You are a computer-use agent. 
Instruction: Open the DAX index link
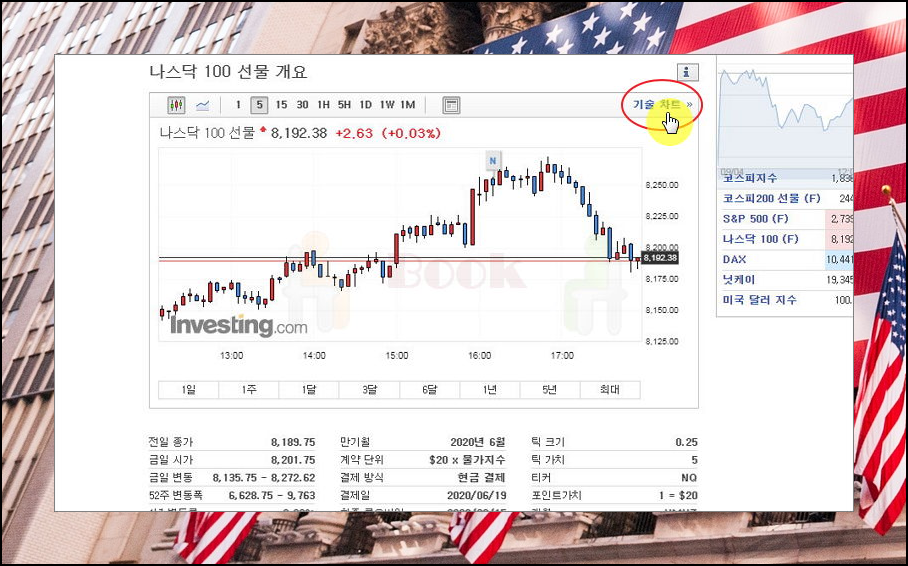tap(734, 259)
